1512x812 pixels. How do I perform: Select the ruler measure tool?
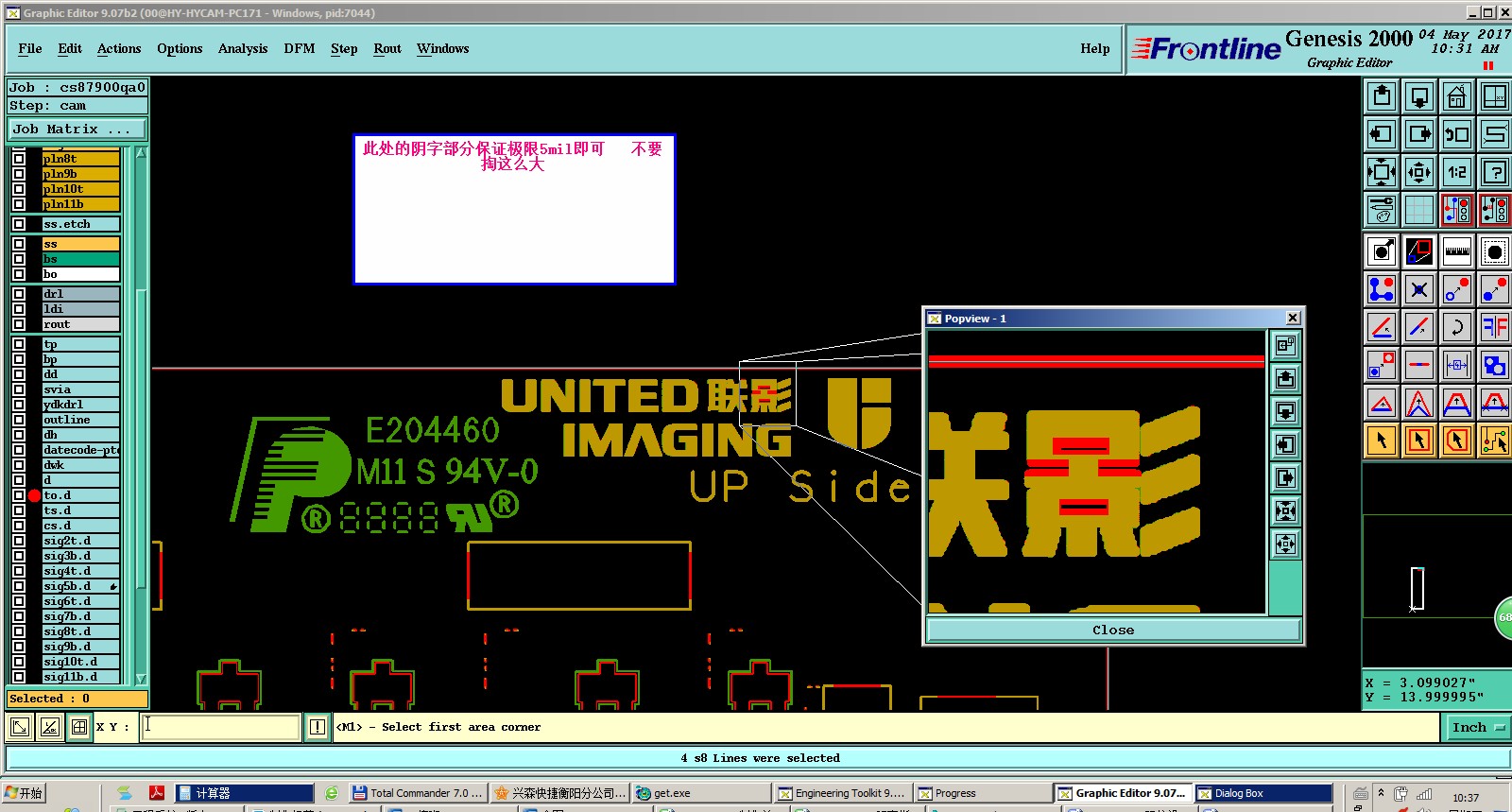tap(1457, 251)
